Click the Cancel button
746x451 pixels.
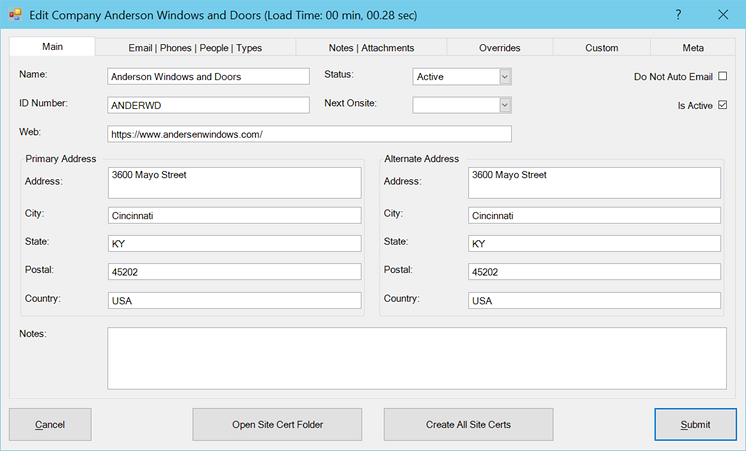coord(50,424)
